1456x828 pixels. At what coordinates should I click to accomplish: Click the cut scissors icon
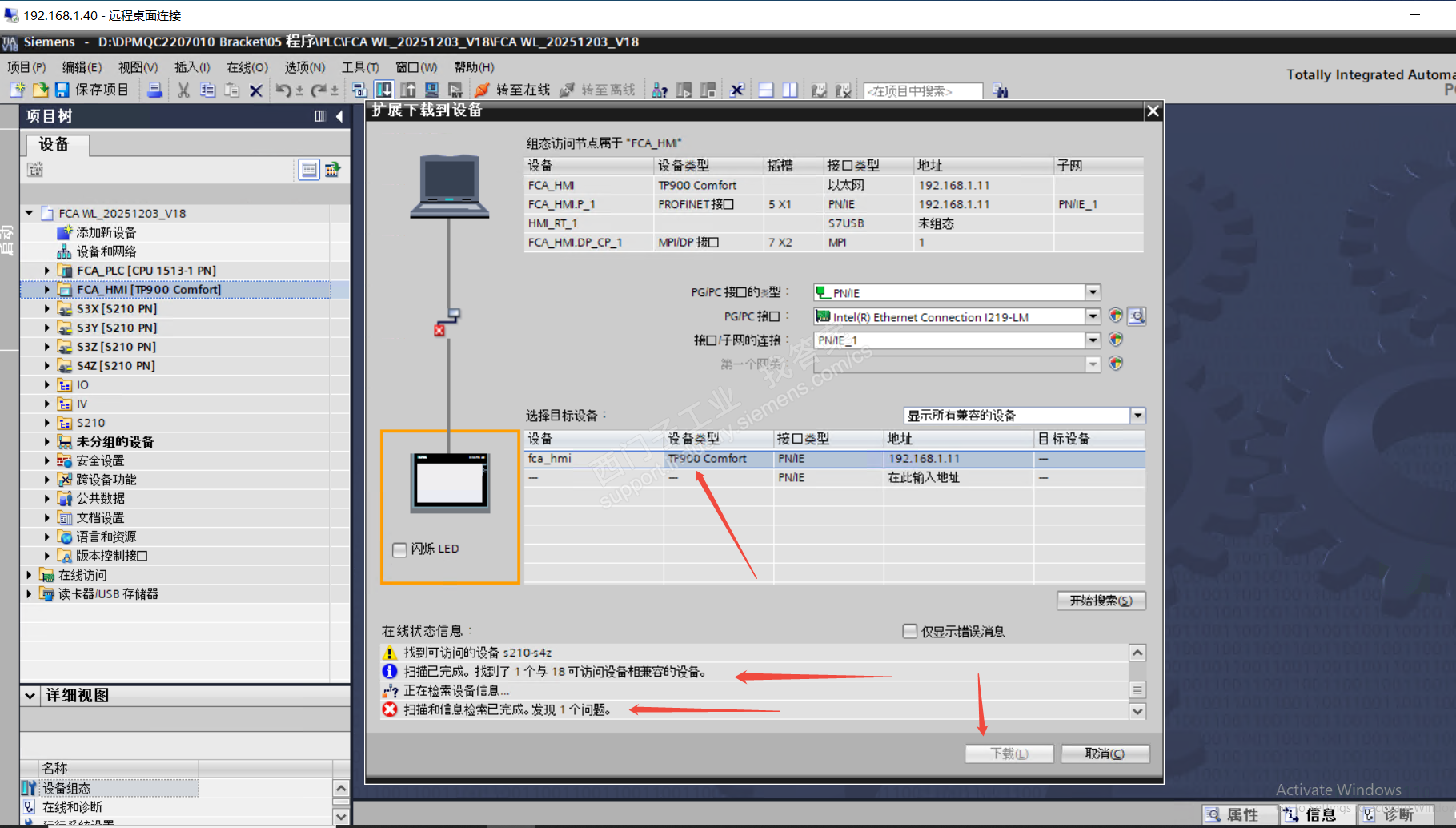tap(183, 90)
